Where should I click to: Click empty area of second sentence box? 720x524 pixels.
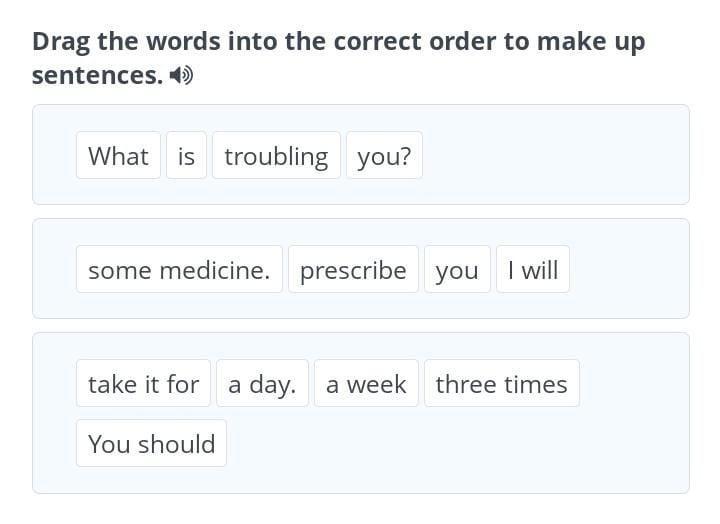click(x=629, y=269)
